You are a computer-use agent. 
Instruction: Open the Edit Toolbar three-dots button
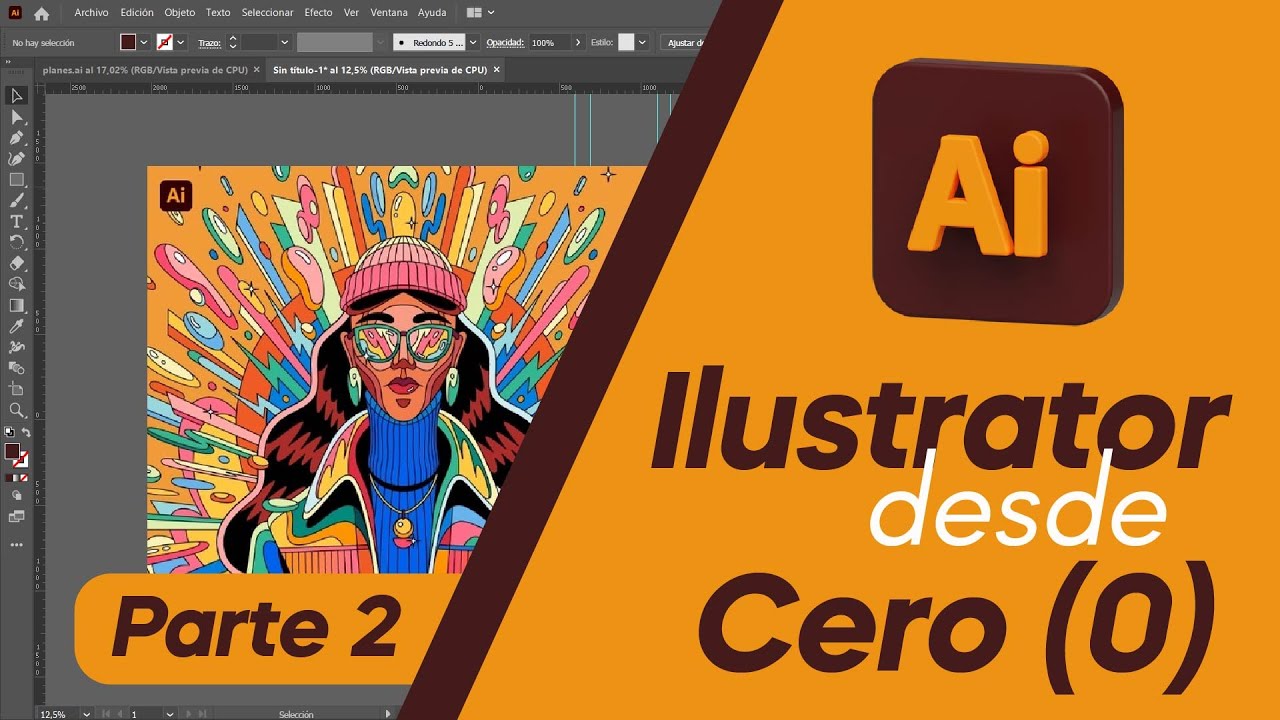[x=17, y=545]
